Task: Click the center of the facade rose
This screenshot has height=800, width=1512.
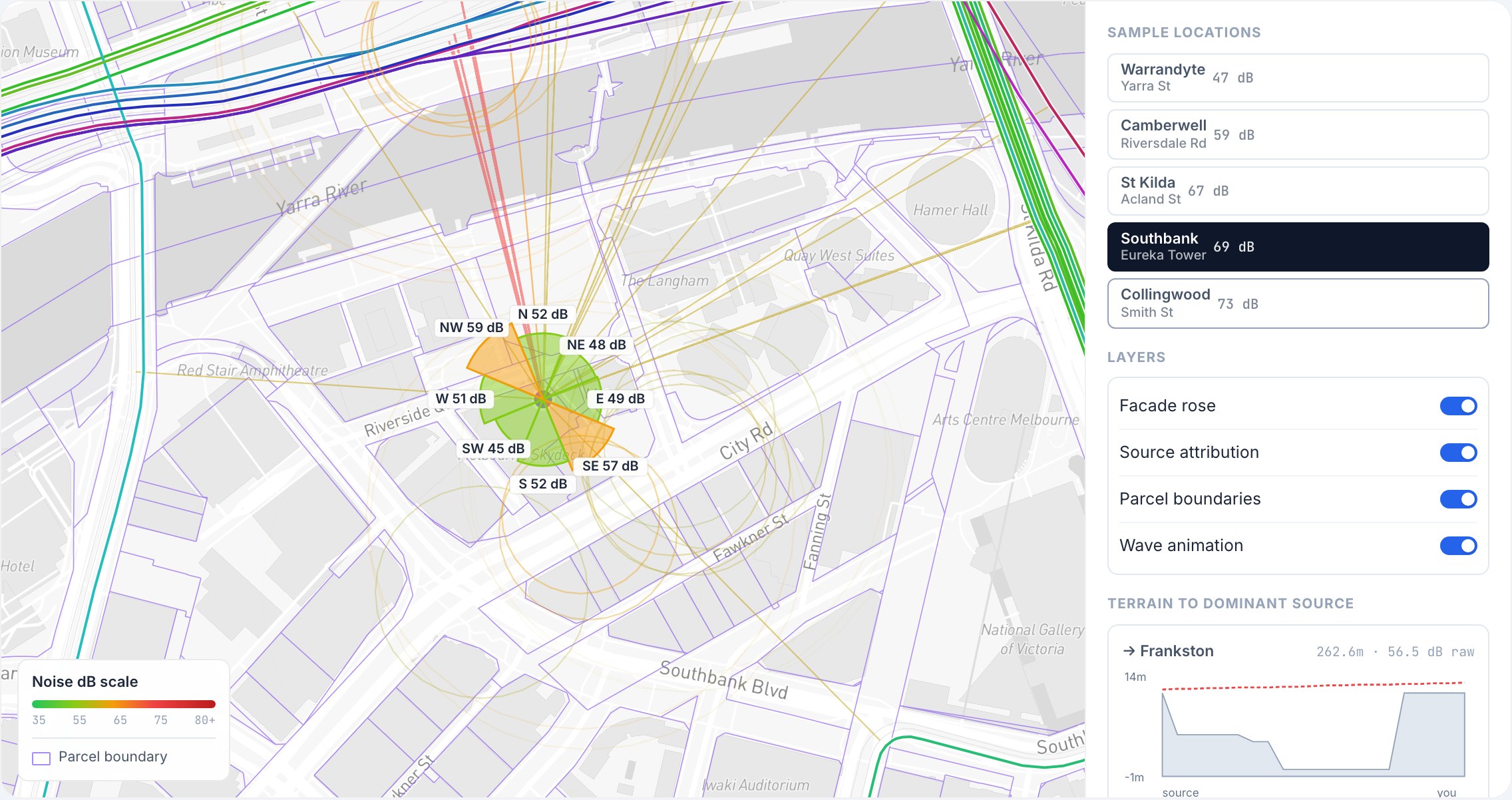Action: 543,399
